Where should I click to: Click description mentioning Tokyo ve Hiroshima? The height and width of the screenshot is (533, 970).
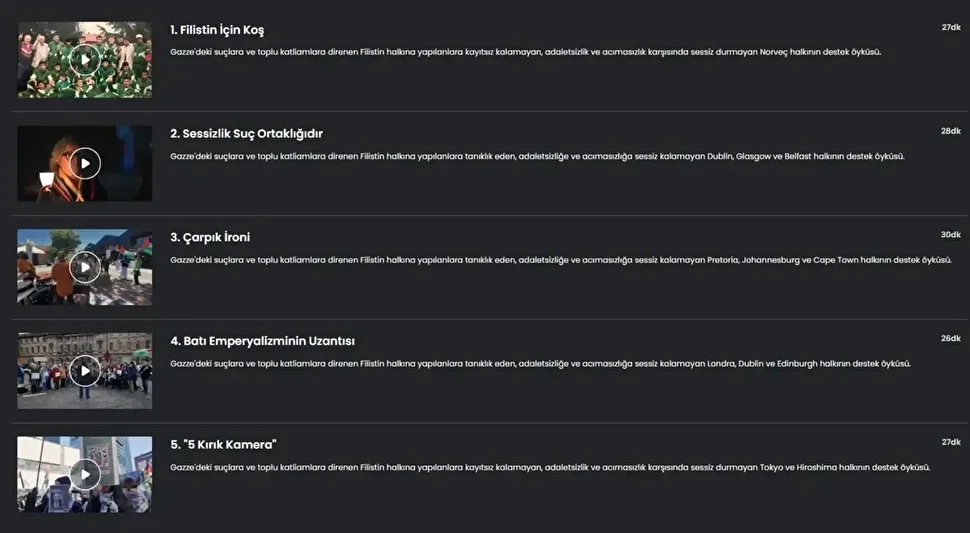[550, 467]
